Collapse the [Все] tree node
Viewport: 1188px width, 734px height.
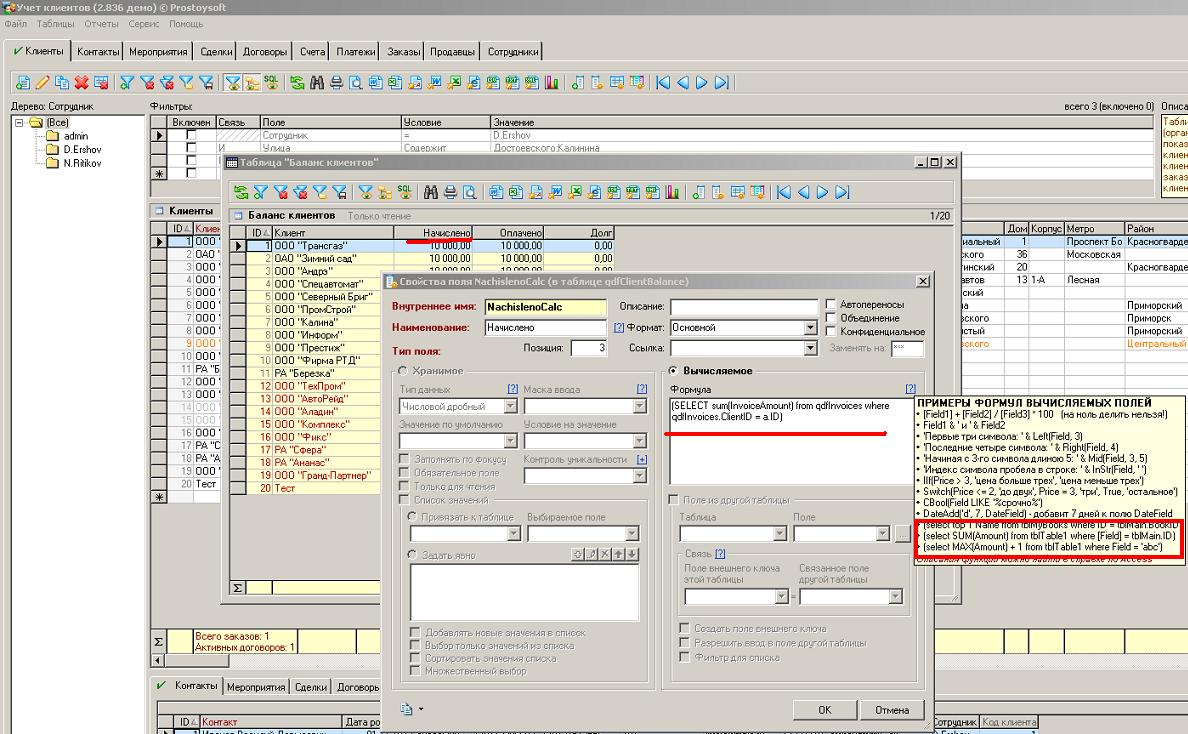click(x=20, y=123)
